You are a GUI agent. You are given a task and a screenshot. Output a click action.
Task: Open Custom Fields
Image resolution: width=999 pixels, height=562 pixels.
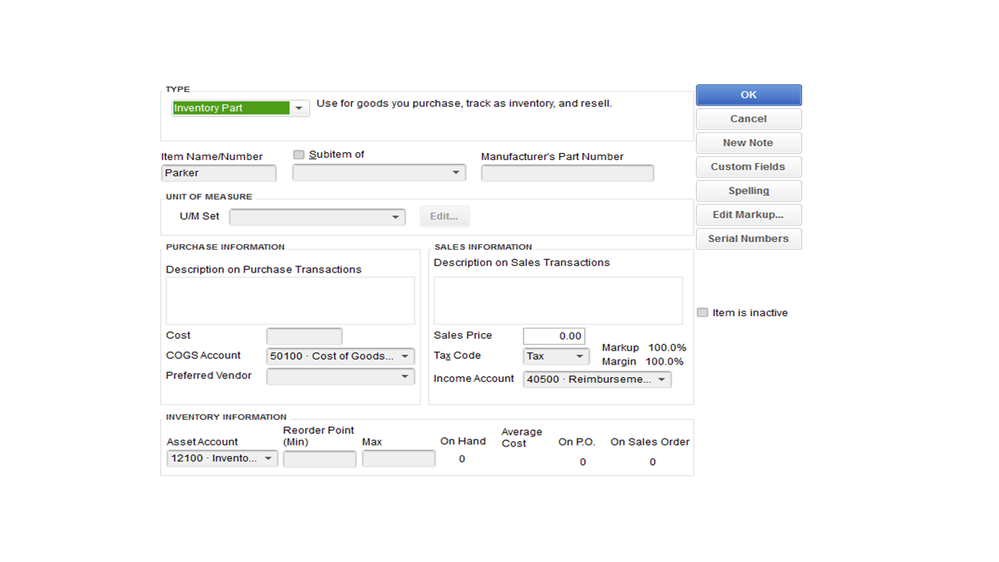[749, 167]
